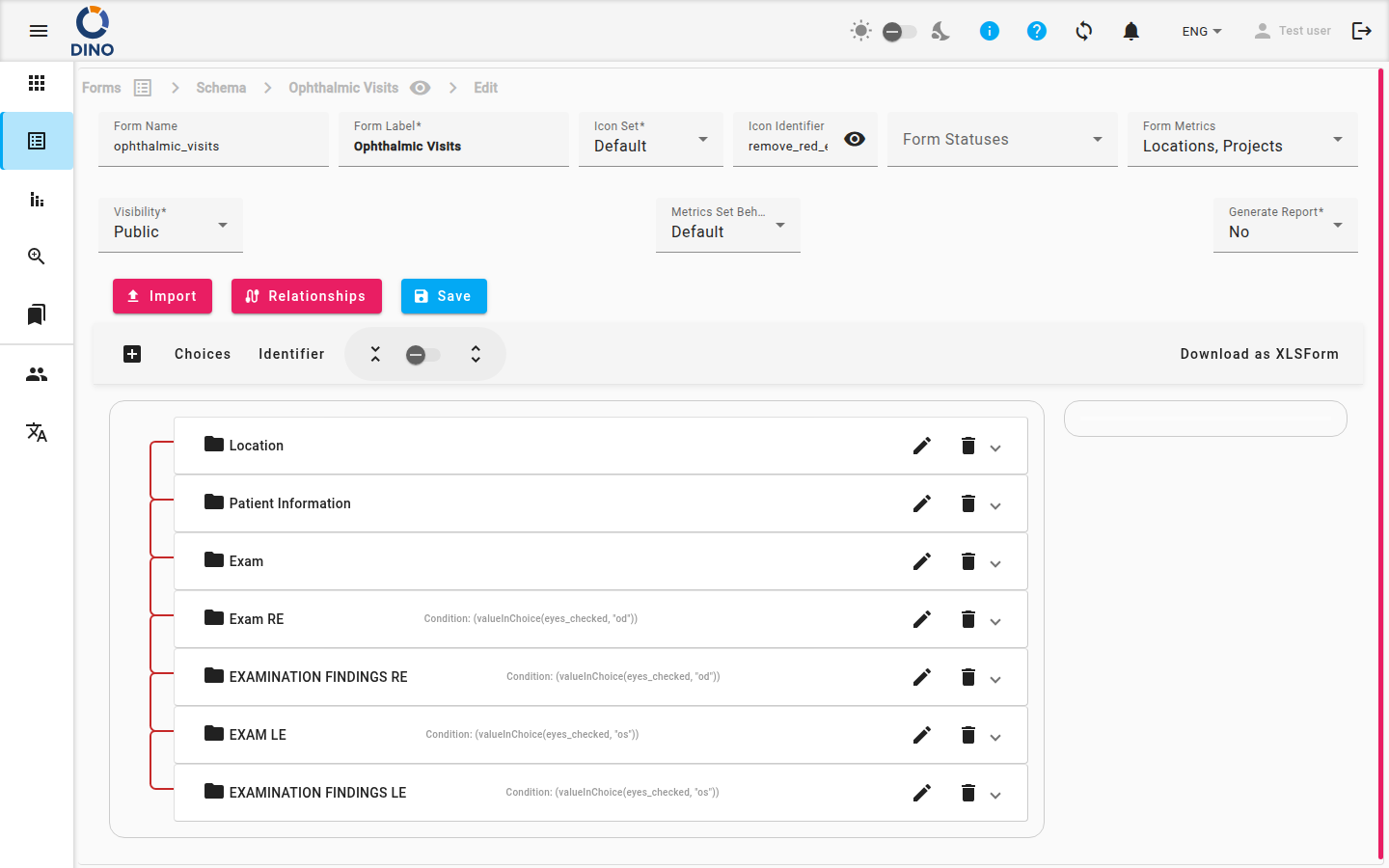
Task: Edit the Patient Information group
Action: [x=922, y=503]
